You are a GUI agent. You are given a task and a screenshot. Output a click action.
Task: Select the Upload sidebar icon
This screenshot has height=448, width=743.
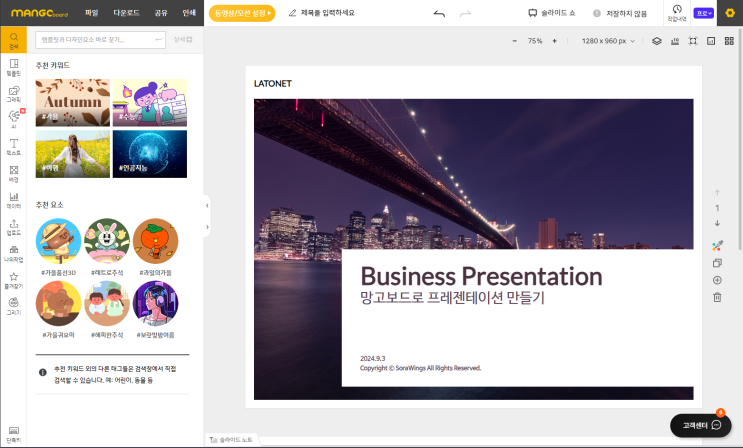tap(13, 226)
